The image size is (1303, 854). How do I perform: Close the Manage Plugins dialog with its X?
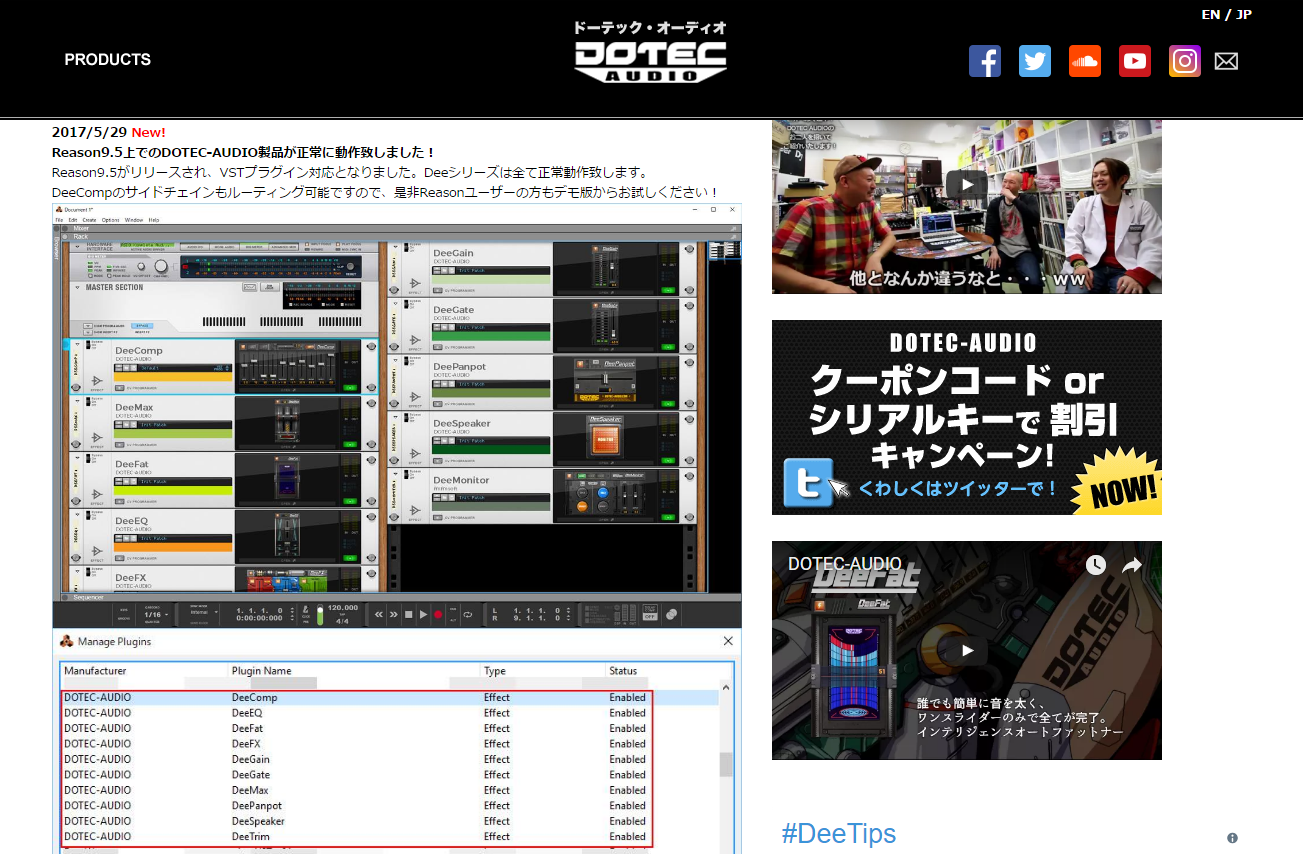[x=728, y=641]
